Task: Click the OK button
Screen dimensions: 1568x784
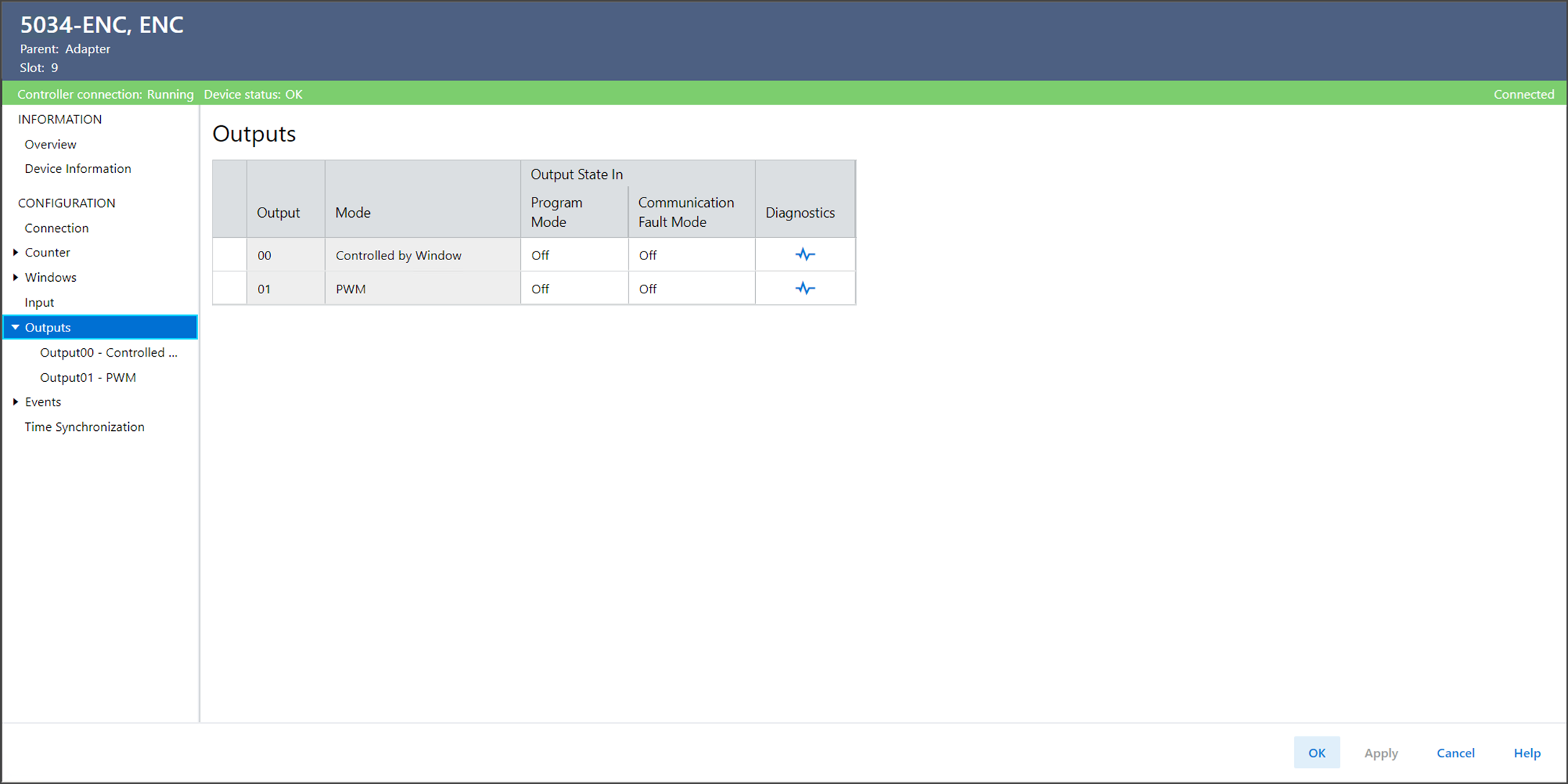Action: (1317, 752)
